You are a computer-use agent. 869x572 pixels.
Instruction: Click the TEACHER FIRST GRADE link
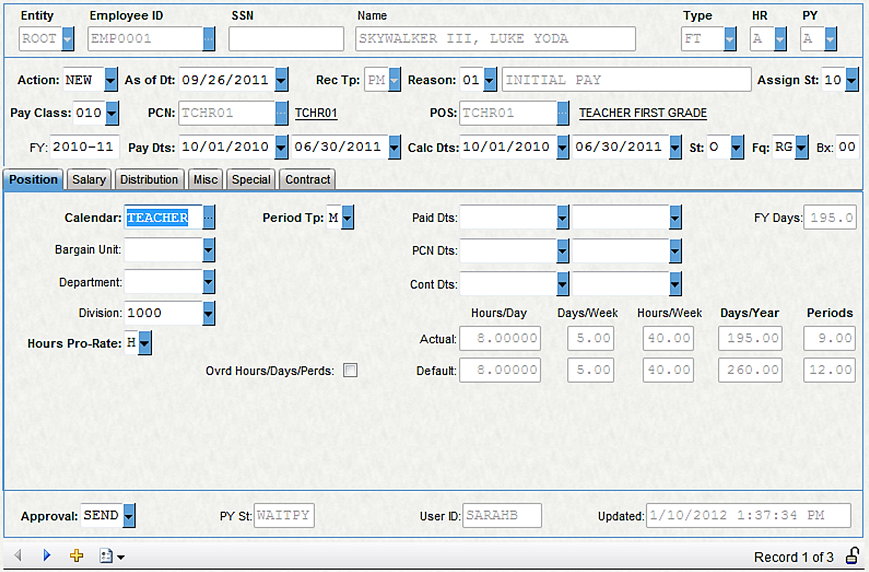point(643,113)
